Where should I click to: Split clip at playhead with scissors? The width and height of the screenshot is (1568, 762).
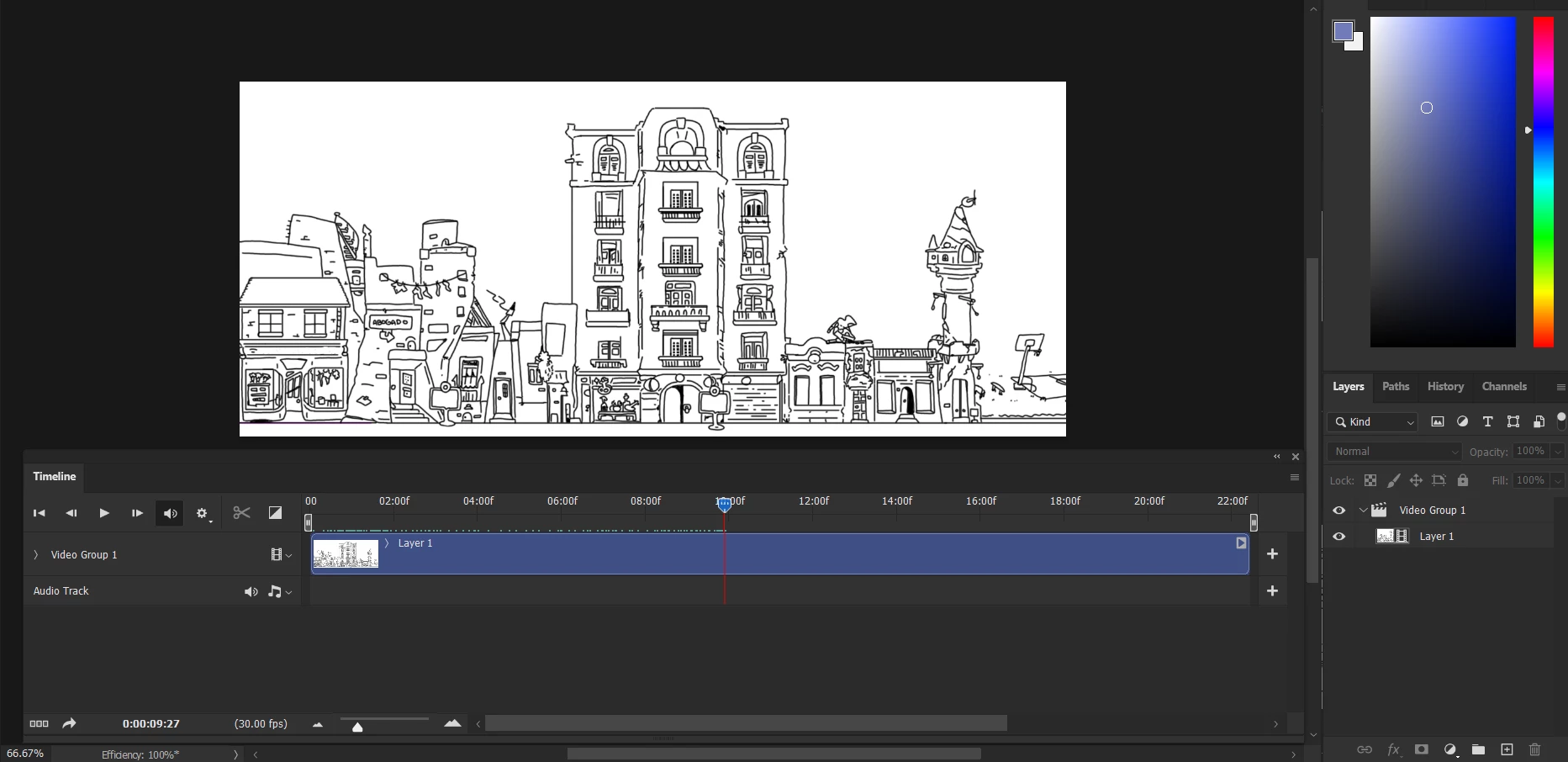click(241, 513)
